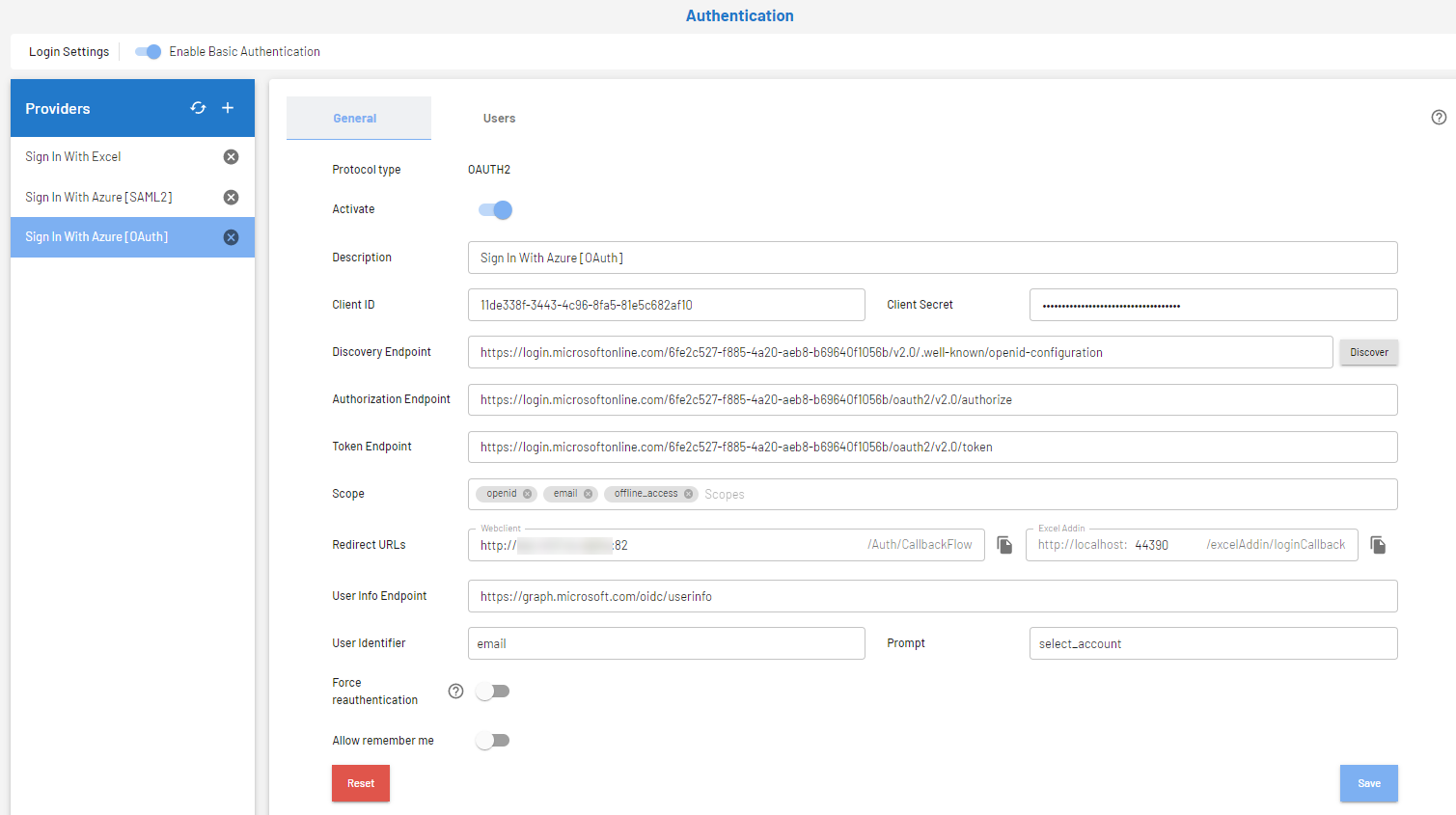Turn off the Activate switch
The image size is (1456, 815).
coord(495,210)
